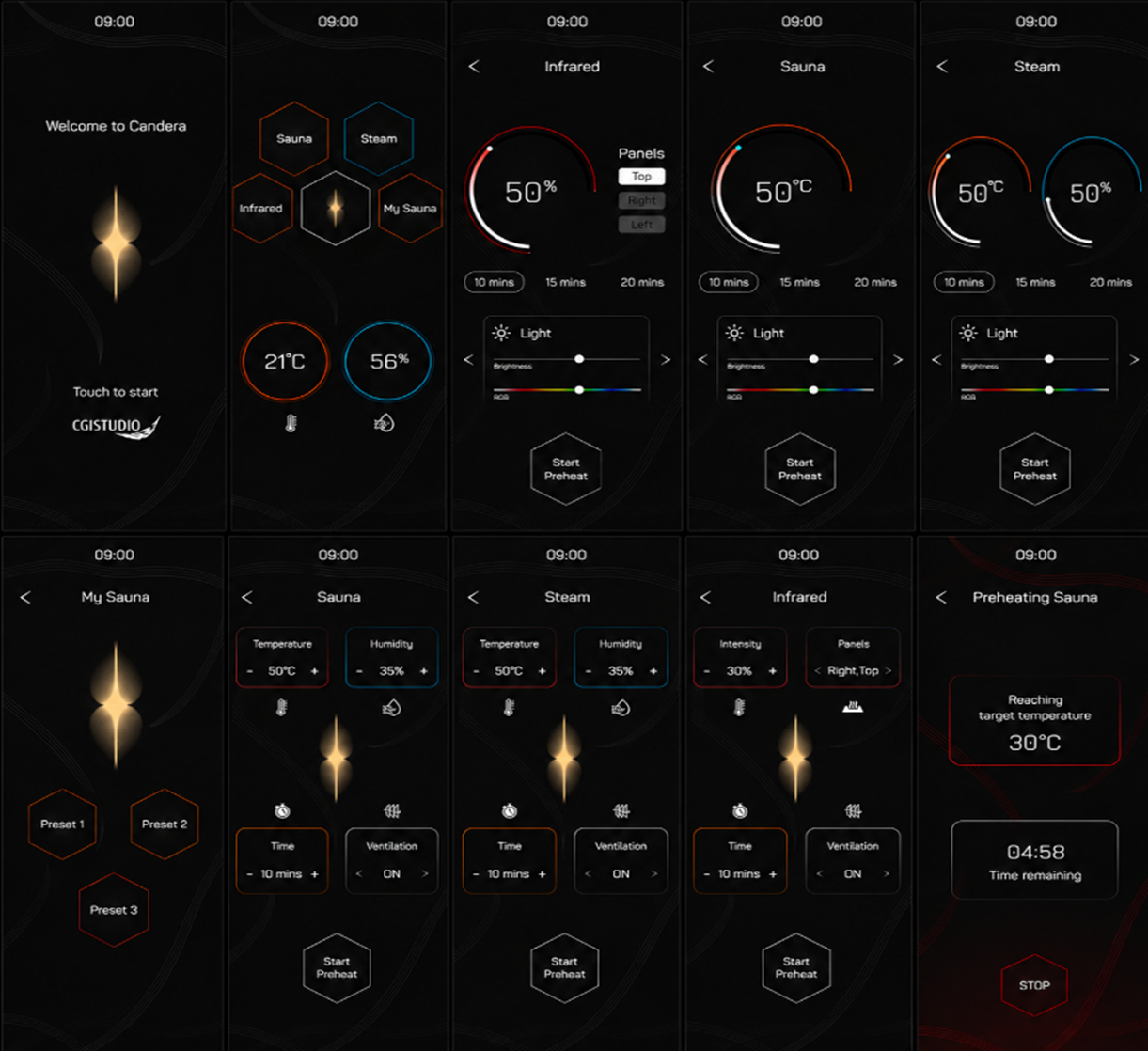Click the heater panel icon under Right,Top selector

click(x=853, y=707)
